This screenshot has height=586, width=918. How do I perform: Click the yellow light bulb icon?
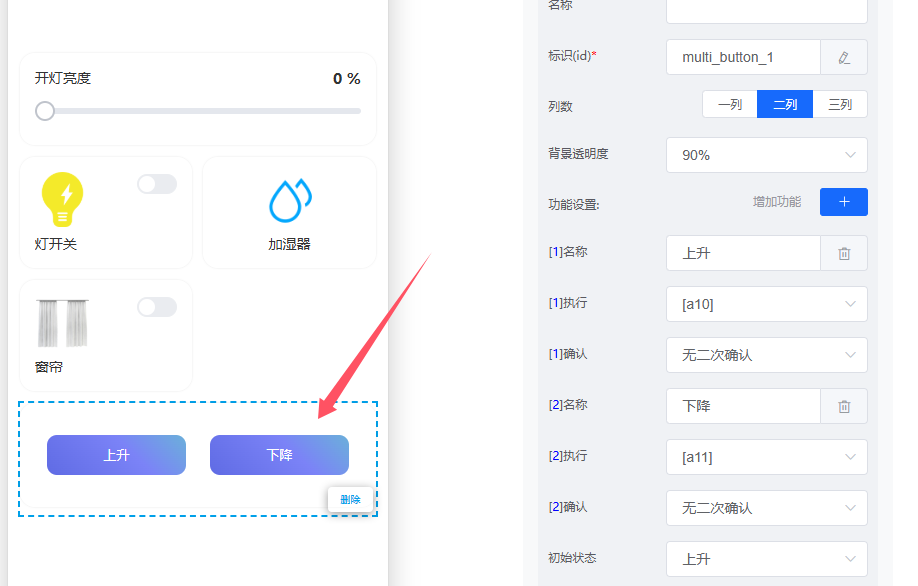click(x=62, y=198)
